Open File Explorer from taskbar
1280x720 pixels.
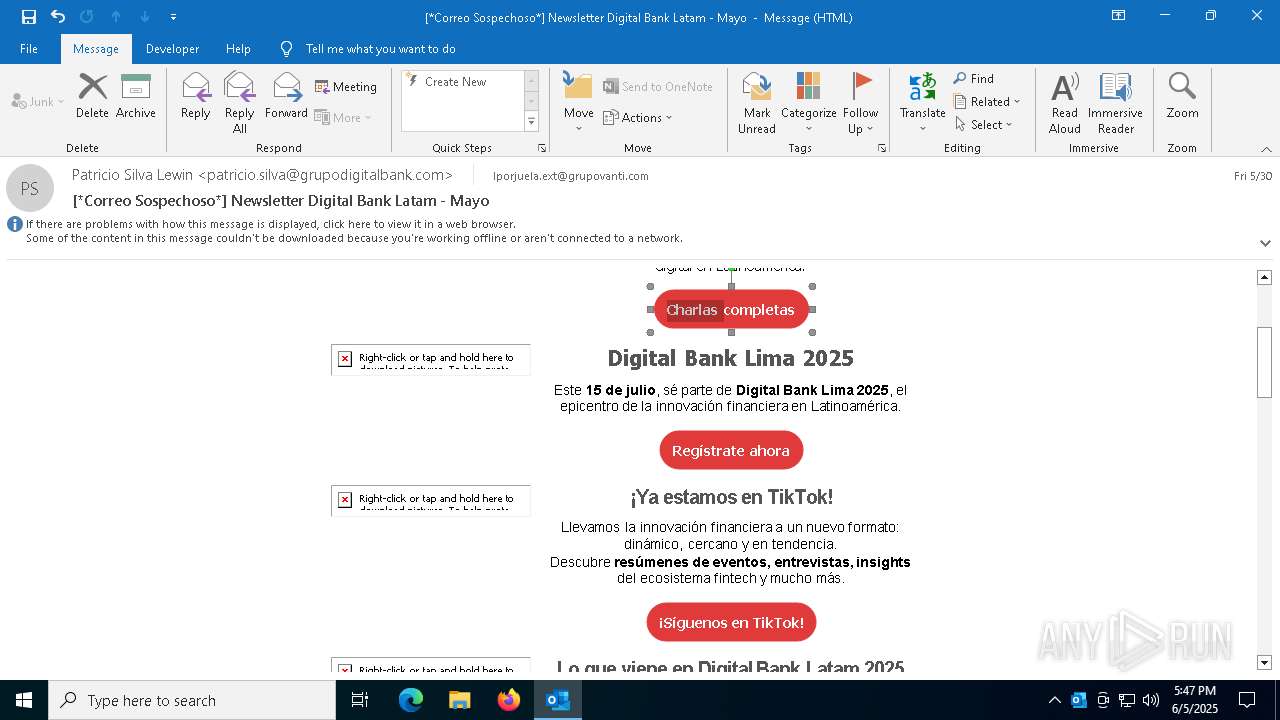tap(460, 700)
